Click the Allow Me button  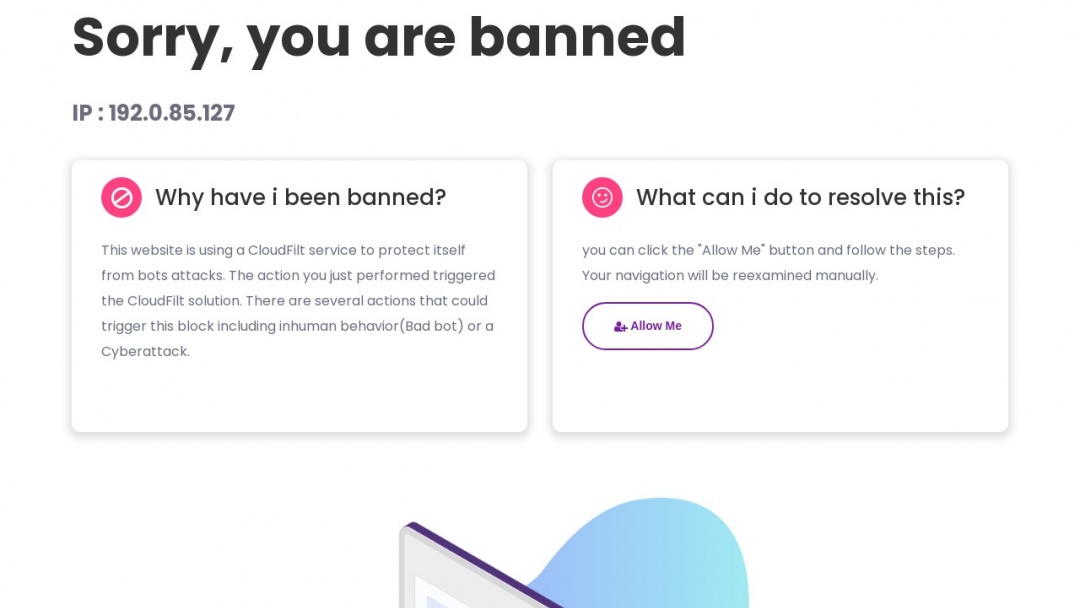(x=647, y=326)
